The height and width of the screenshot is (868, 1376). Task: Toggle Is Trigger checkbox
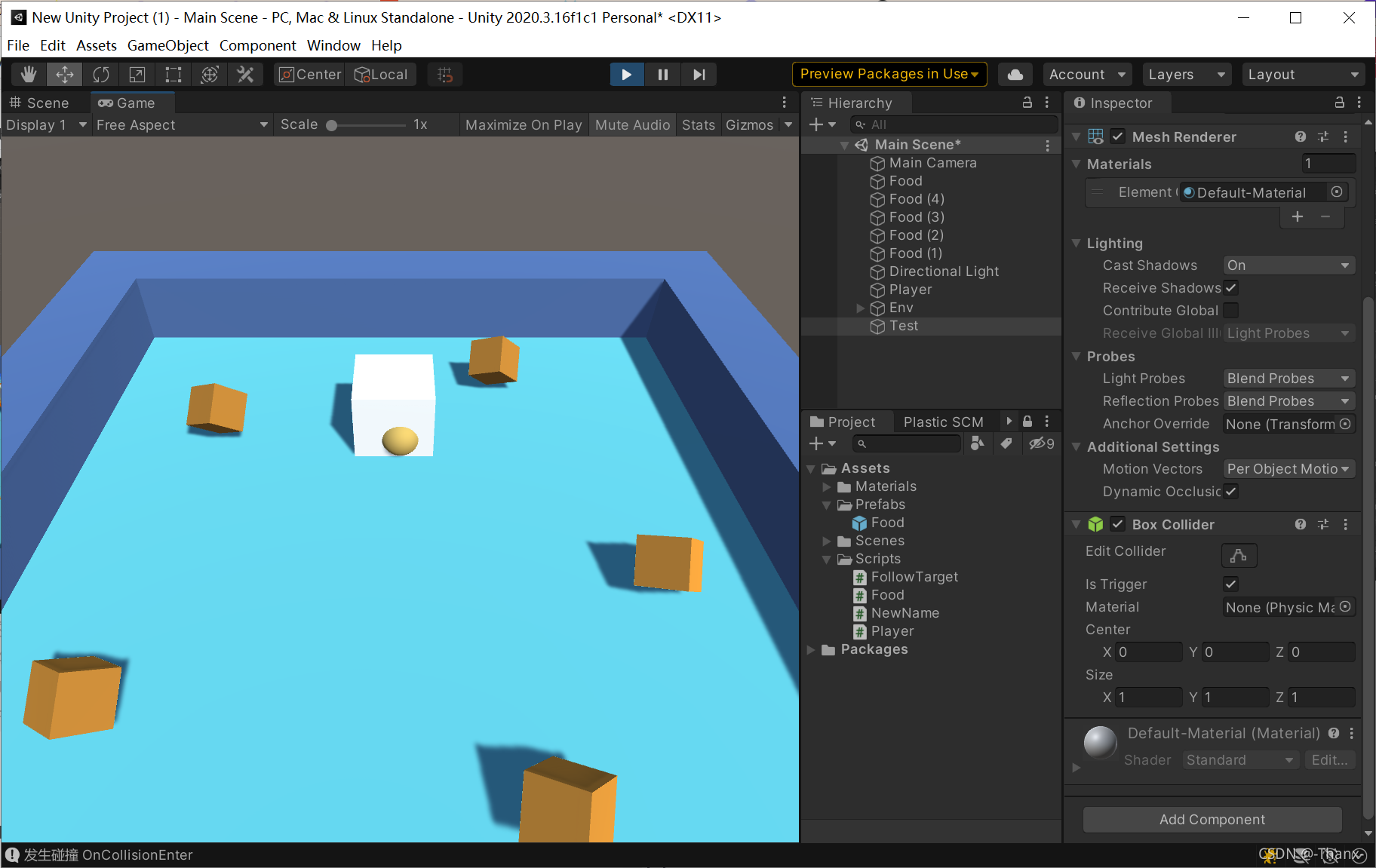(1230, 584)
